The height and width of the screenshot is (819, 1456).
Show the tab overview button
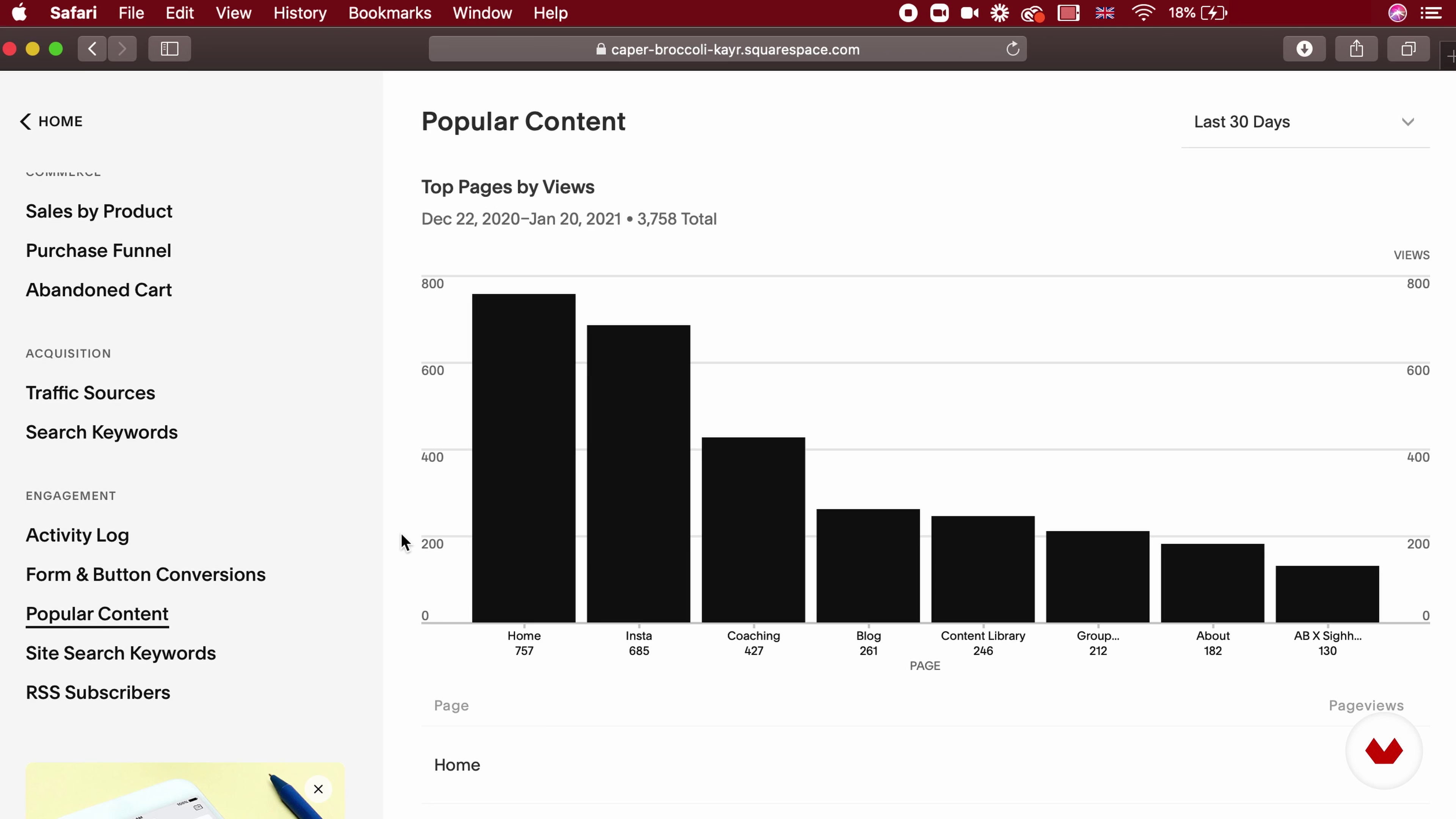point(1409,49)
